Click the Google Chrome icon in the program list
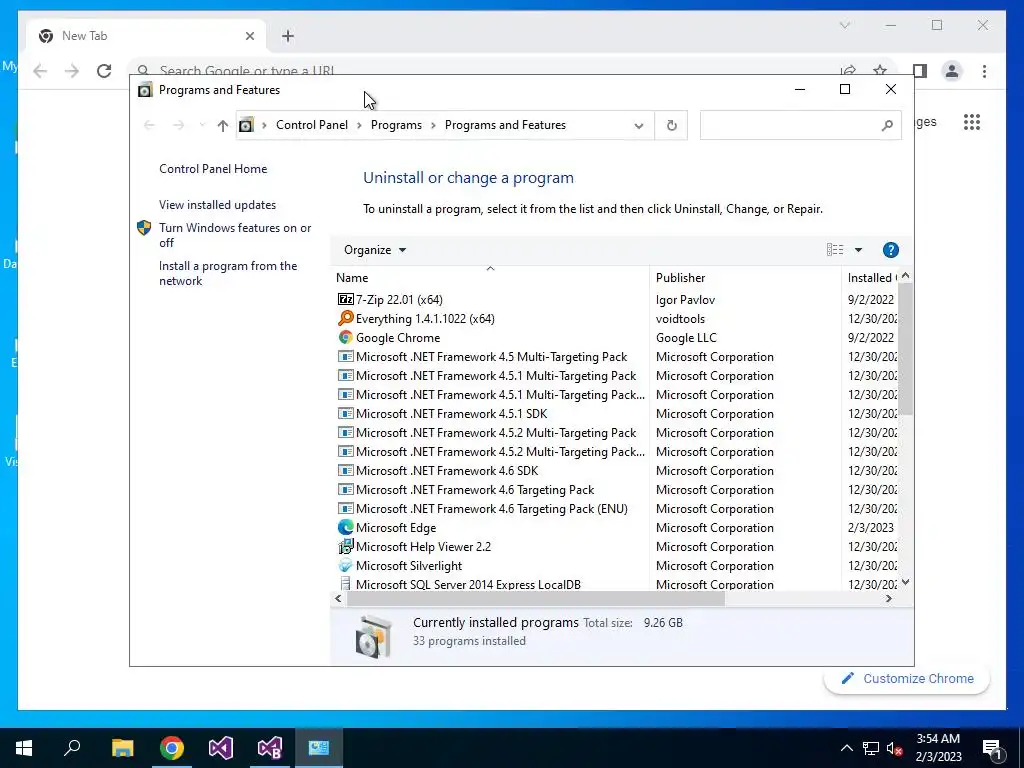 coord(345,337)
